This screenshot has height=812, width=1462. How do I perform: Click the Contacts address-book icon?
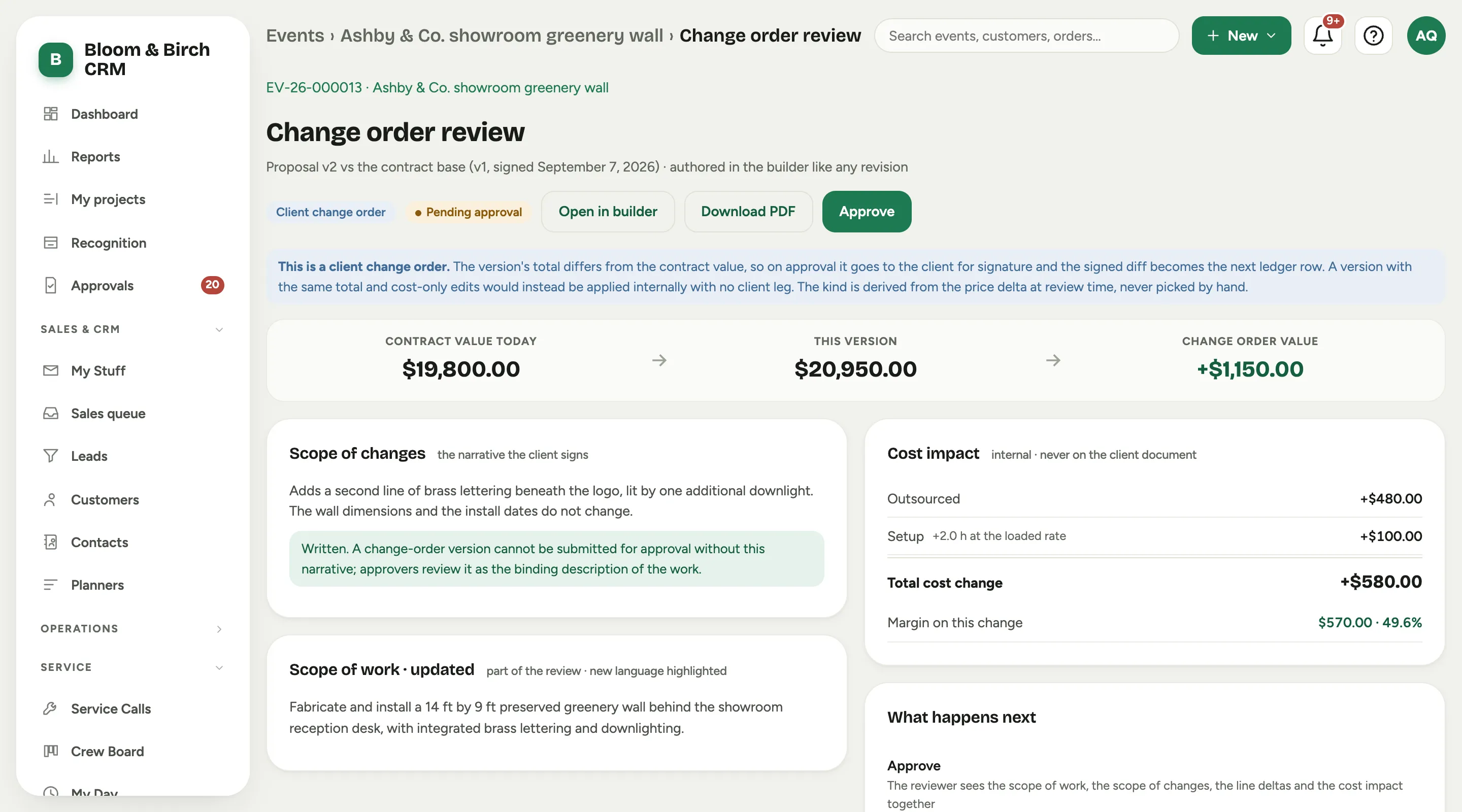tap(51, 542)
